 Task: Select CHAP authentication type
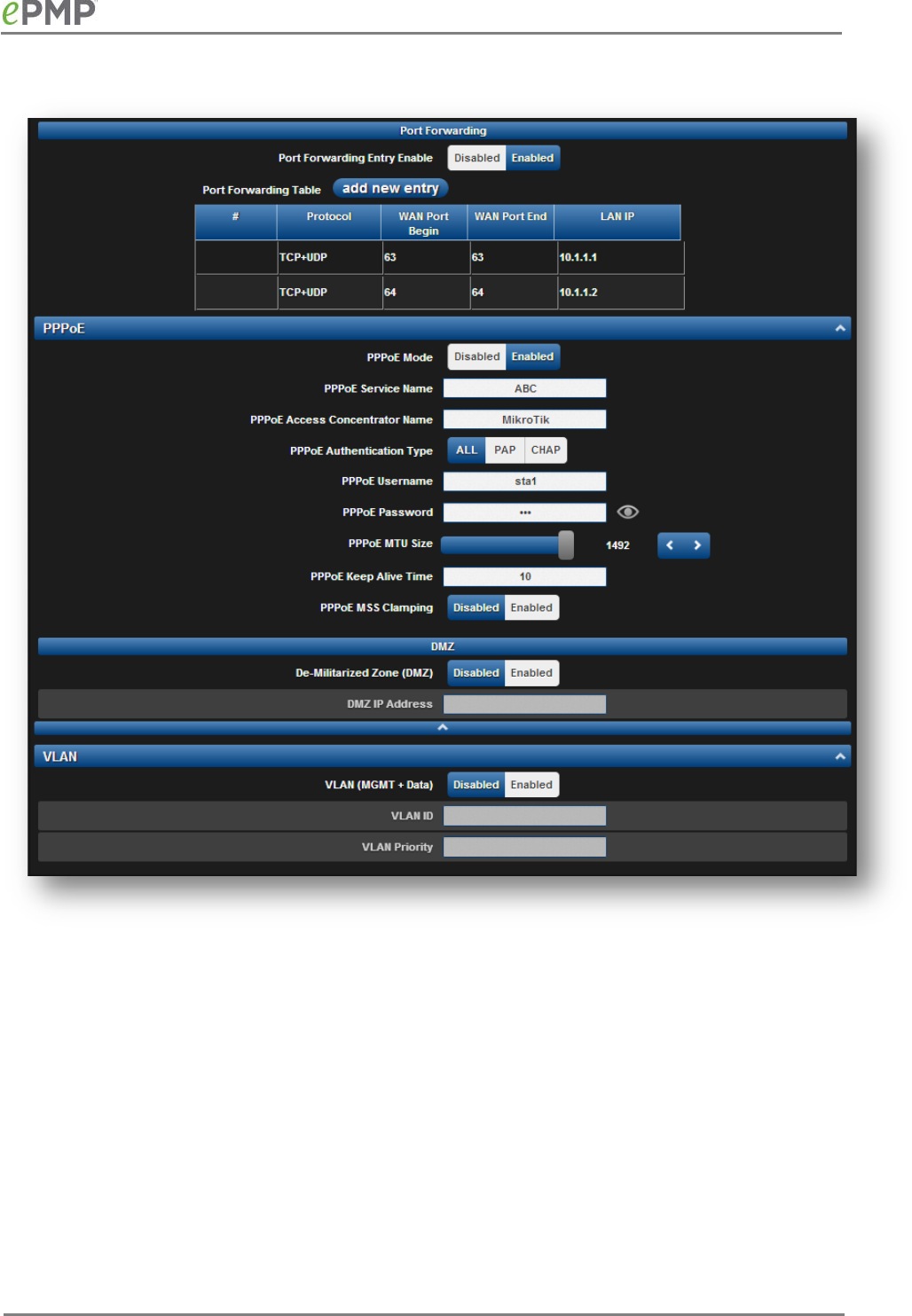click(546, 450)
